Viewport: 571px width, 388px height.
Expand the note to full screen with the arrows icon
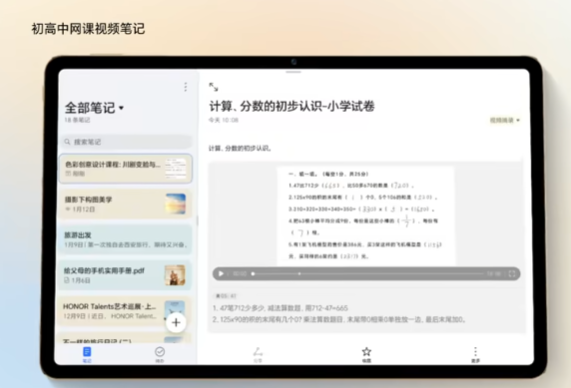tap(213, 87)
